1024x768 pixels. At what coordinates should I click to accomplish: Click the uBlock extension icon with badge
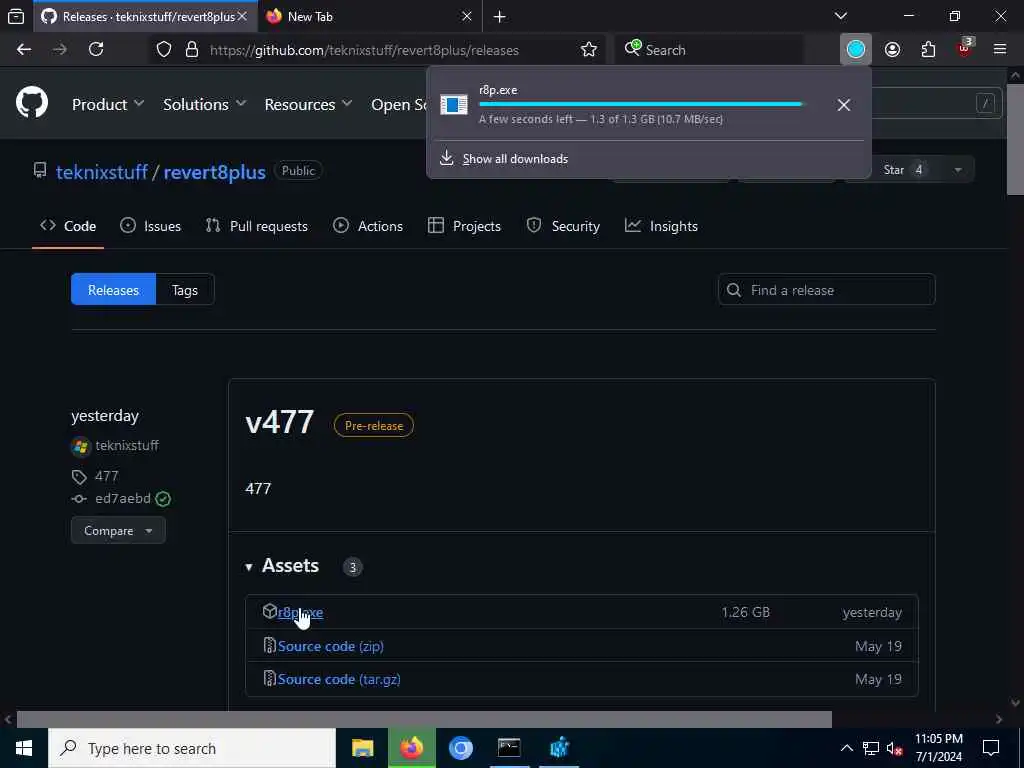click(965, 48)
